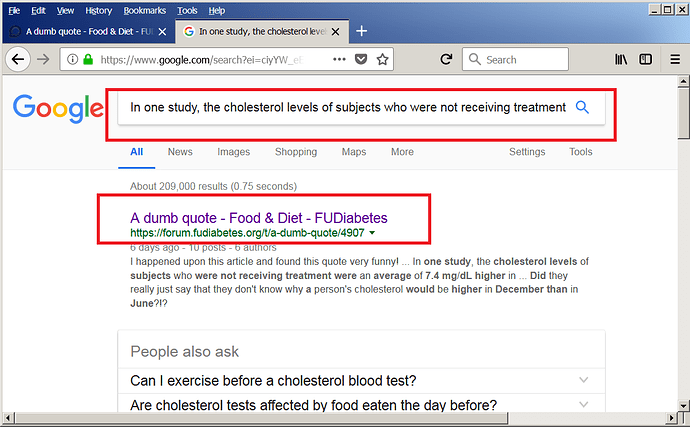Click the Google search query input field
The height and width of the screenshot is (430, 690).
(x=348, y=107)
